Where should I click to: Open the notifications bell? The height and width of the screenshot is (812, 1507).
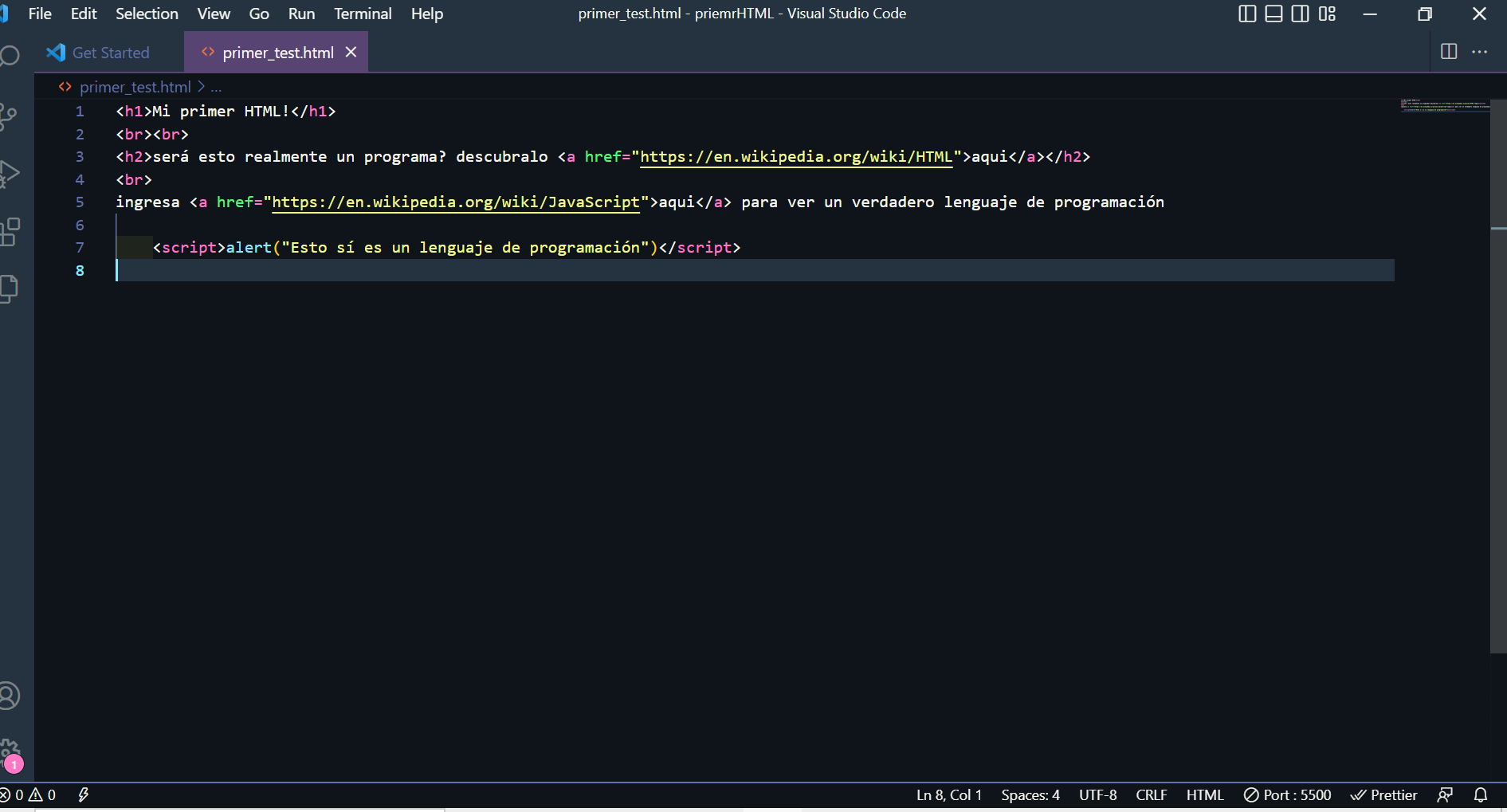1481,795
